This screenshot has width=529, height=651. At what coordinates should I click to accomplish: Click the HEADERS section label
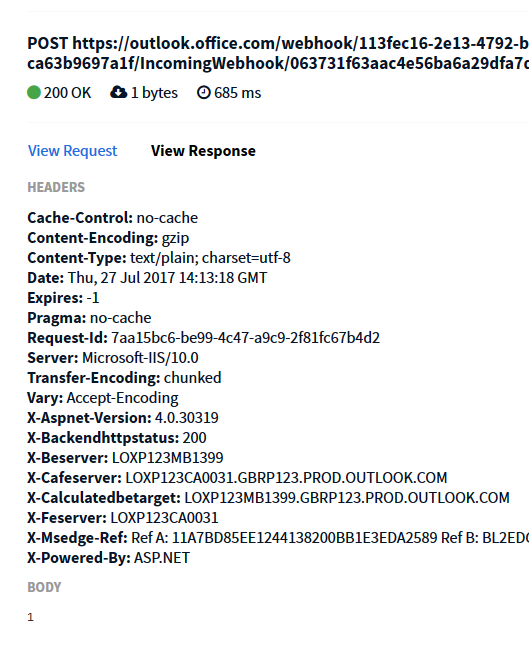click(56, 187)
